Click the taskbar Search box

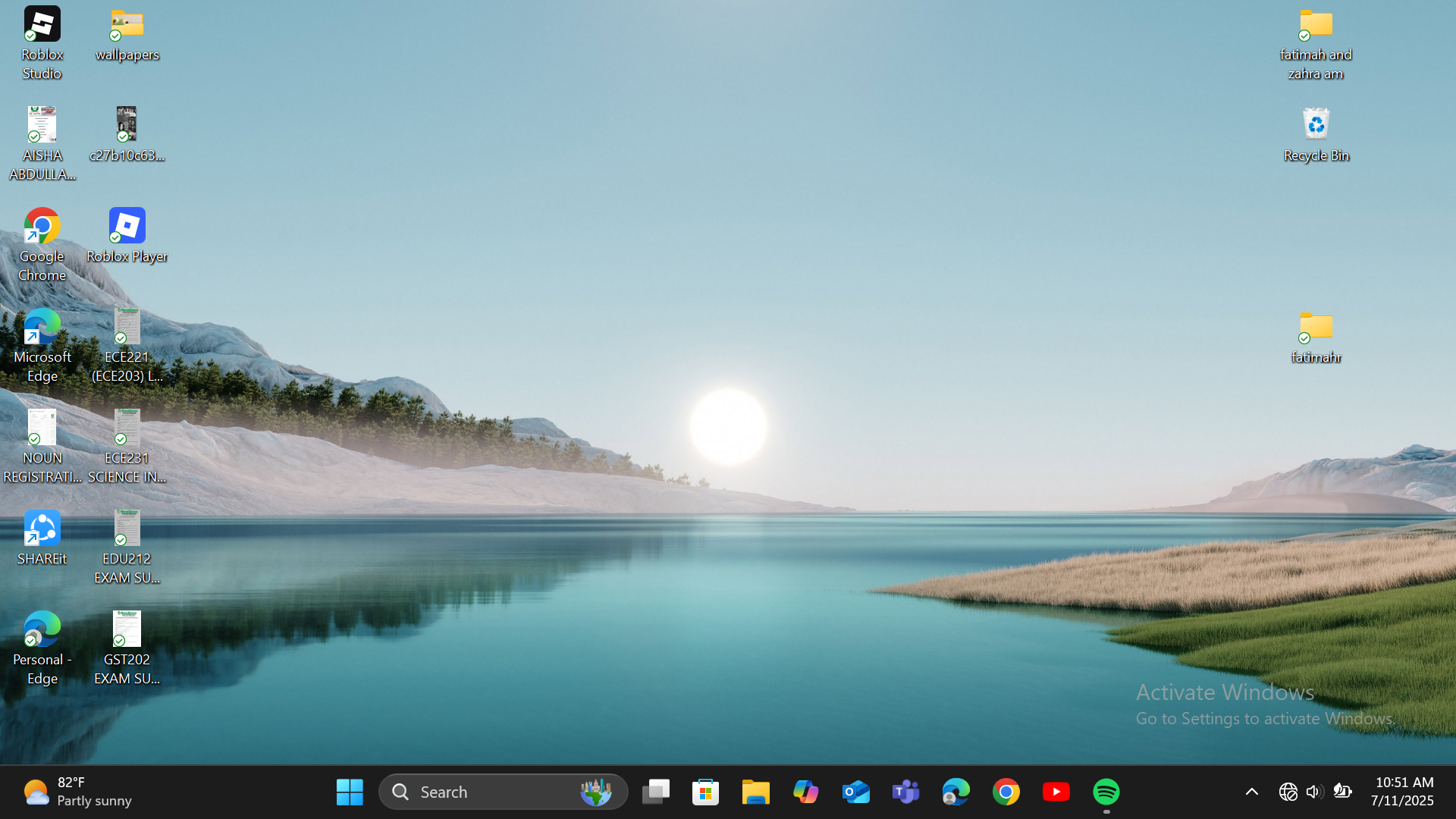tap(485, 792)
